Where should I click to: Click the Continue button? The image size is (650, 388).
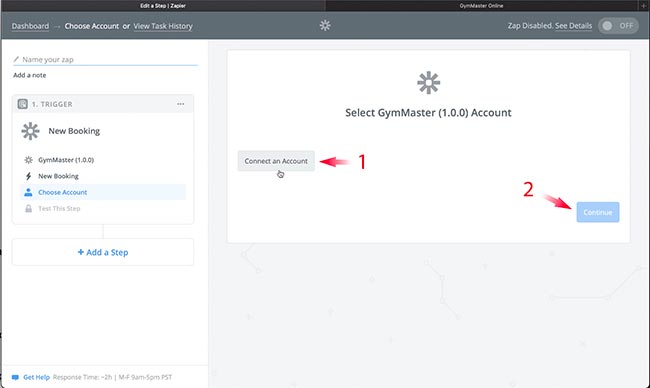pos(598,212)
